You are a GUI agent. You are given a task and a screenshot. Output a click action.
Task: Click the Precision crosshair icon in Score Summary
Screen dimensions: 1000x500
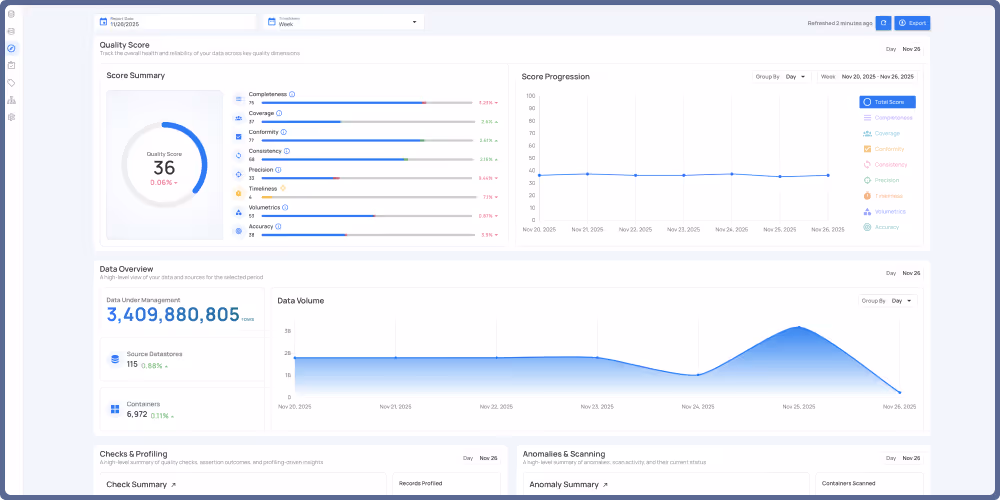[x=239, y=174]
